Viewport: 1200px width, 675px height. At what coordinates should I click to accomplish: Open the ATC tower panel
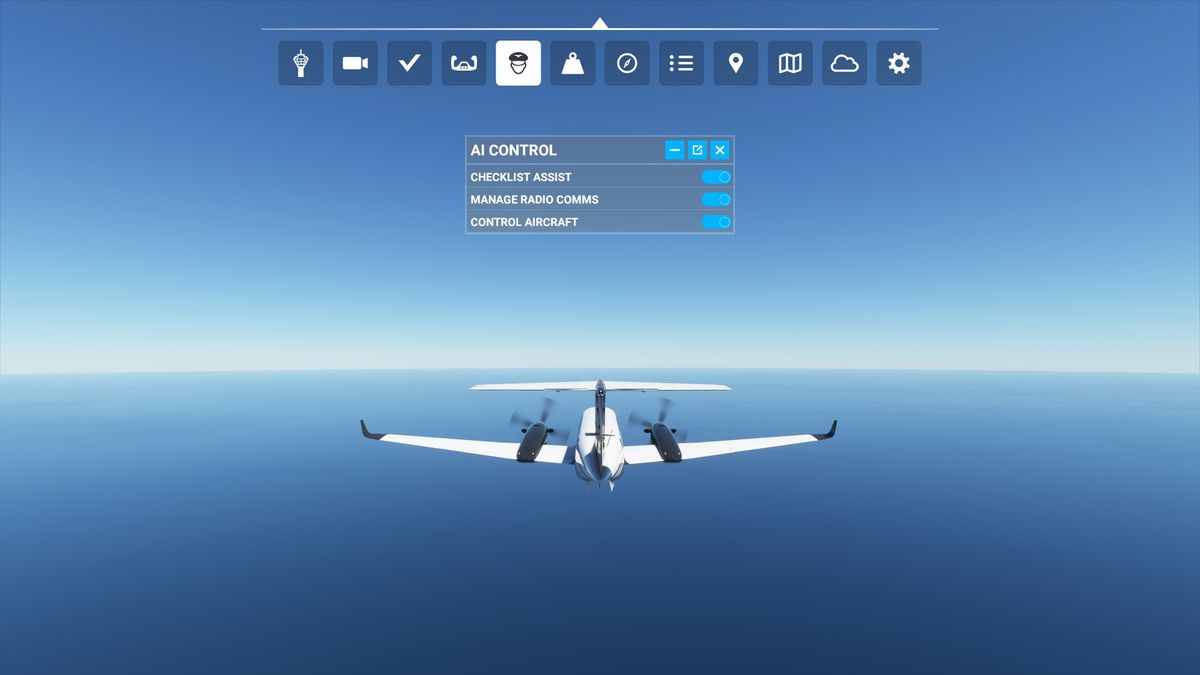[x=300, y=62]
